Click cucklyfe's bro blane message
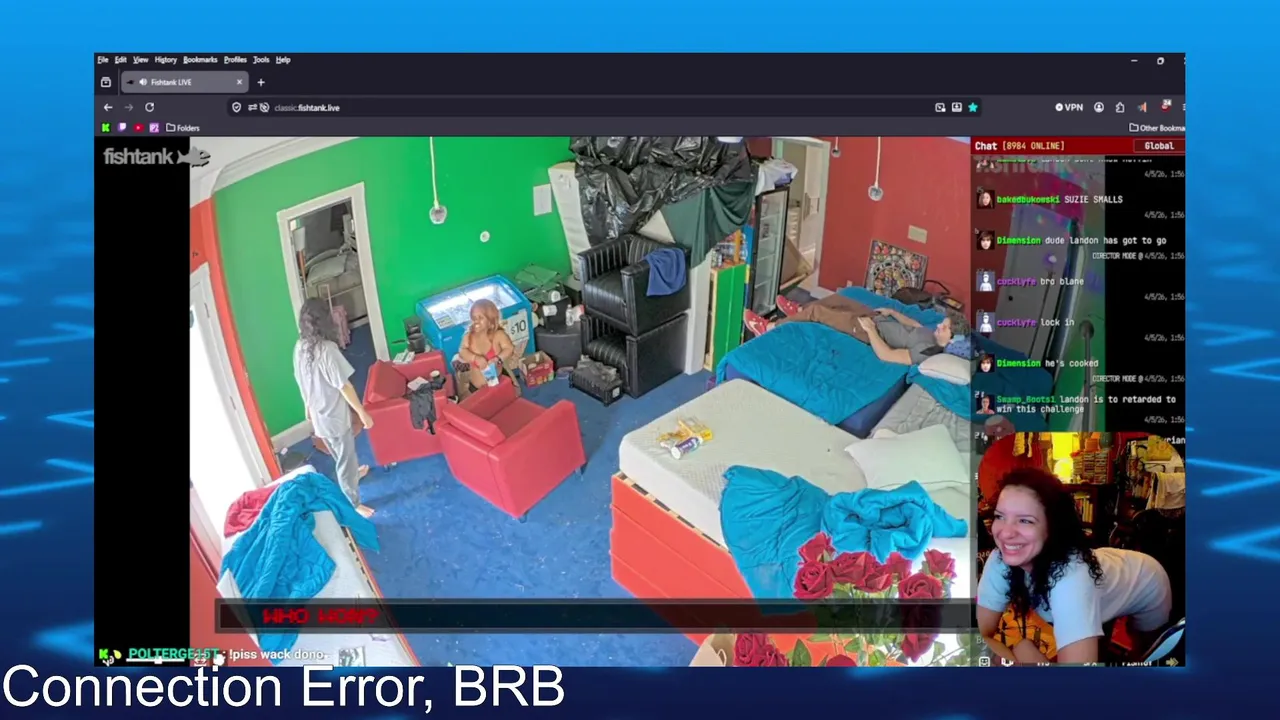The image size is (1280, 720). 1040,281
